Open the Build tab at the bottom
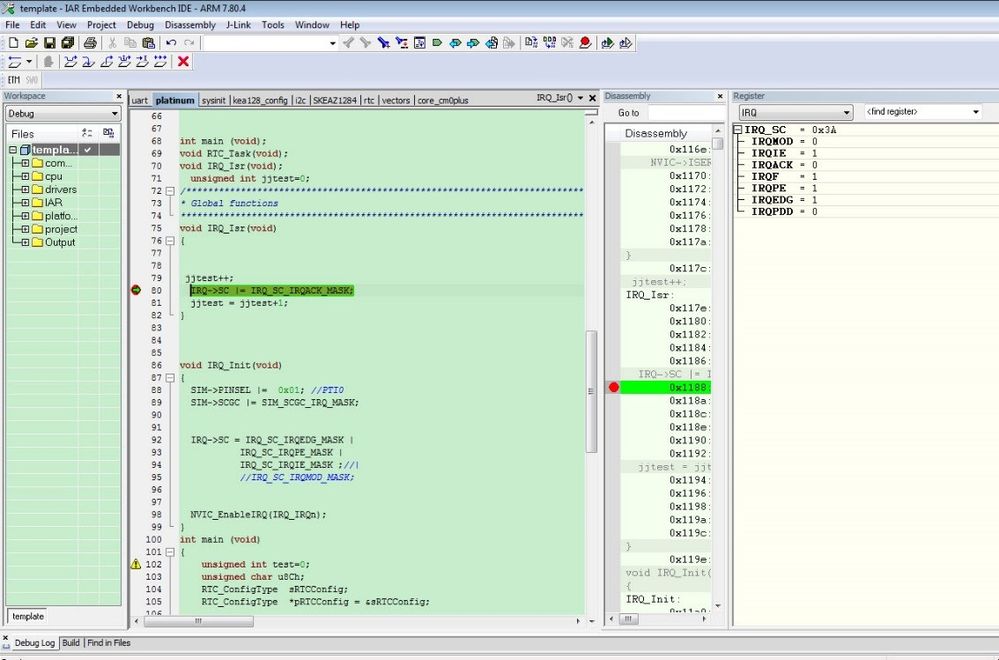Viewport: 999px width, 660px height. pyautogui.click(x=71, y=643)
